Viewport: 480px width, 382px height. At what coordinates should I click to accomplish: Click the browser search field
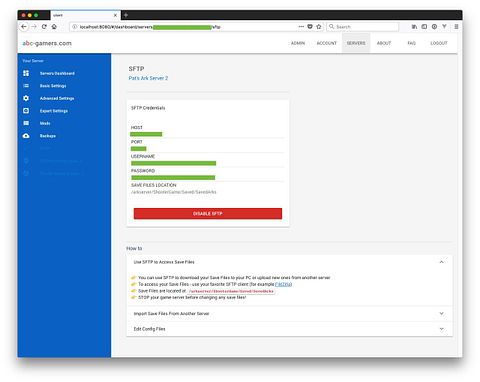click(363, 27)
